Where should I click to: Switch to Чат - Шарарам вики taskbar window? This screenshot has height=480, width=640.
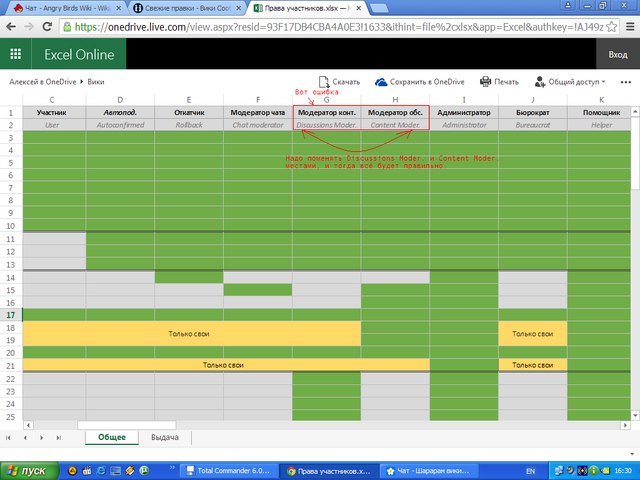(x=429, y=471)
